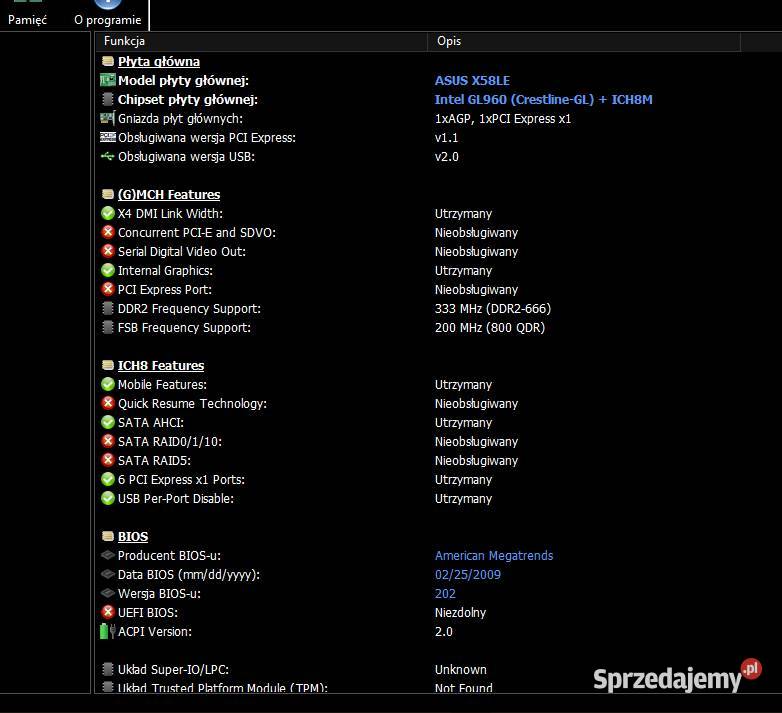Click the BIOS date 02/25/2009 link

click(x=467, y=574)
